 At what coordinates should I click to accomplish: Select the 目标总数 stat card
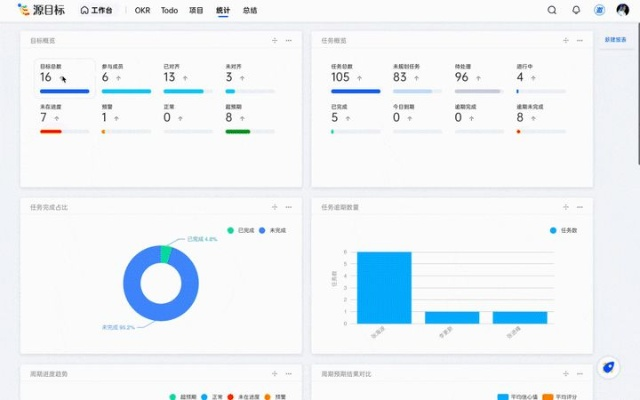[65, 77]
